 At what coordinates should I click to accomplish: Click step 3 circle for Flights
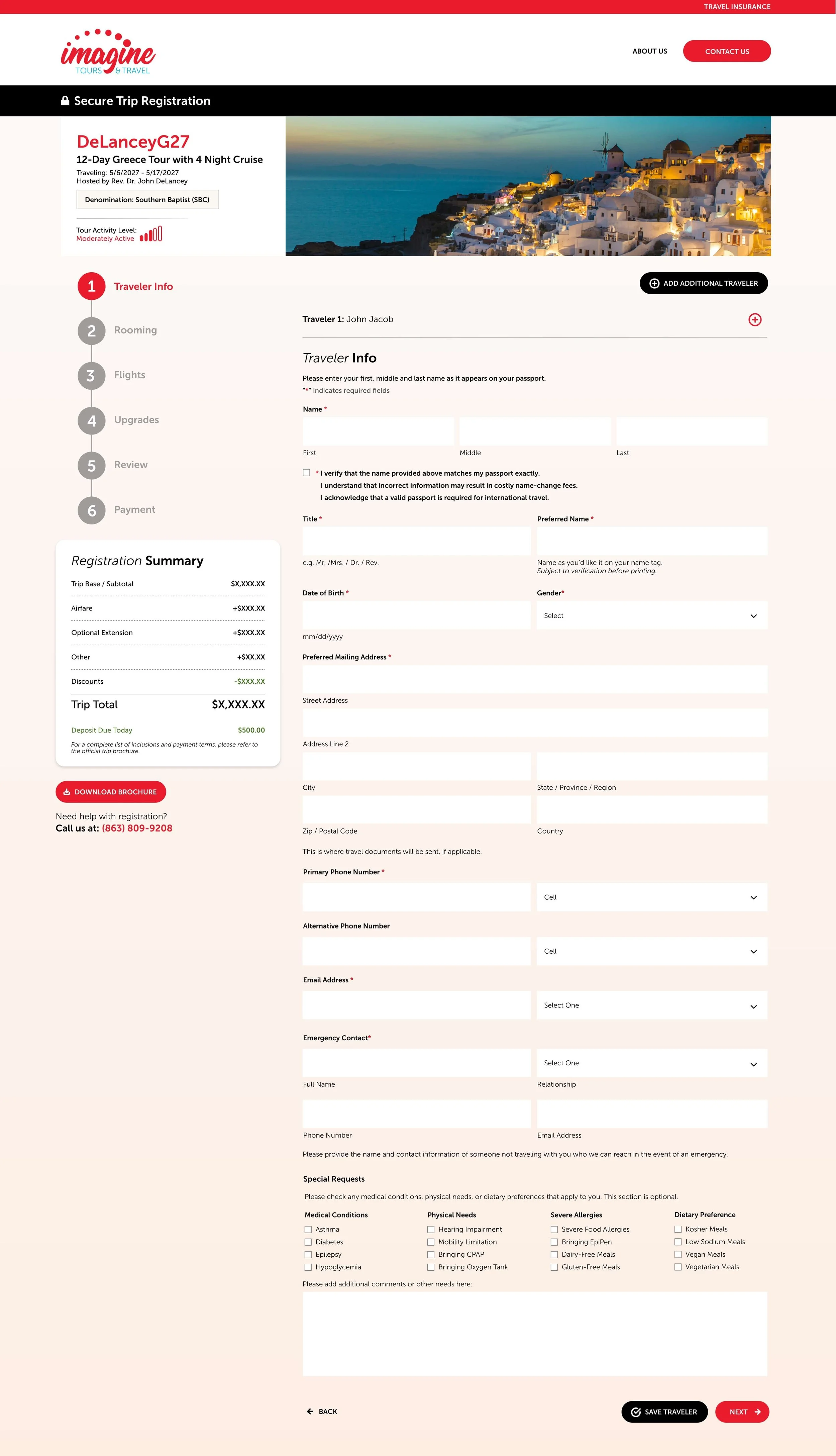[91, 376]
